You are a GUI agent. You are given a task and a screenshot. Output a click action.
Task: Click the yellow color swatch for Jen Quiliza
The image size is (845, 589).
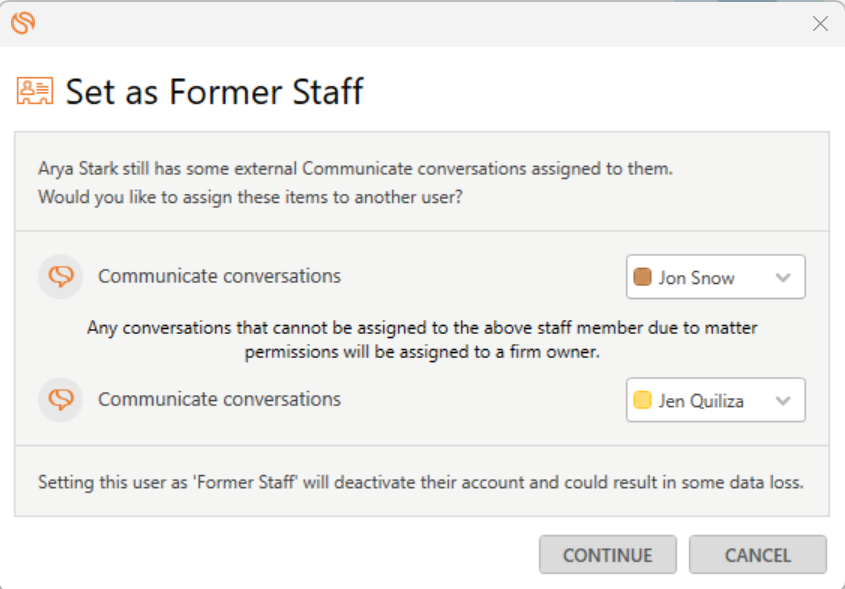click(643, 401)
